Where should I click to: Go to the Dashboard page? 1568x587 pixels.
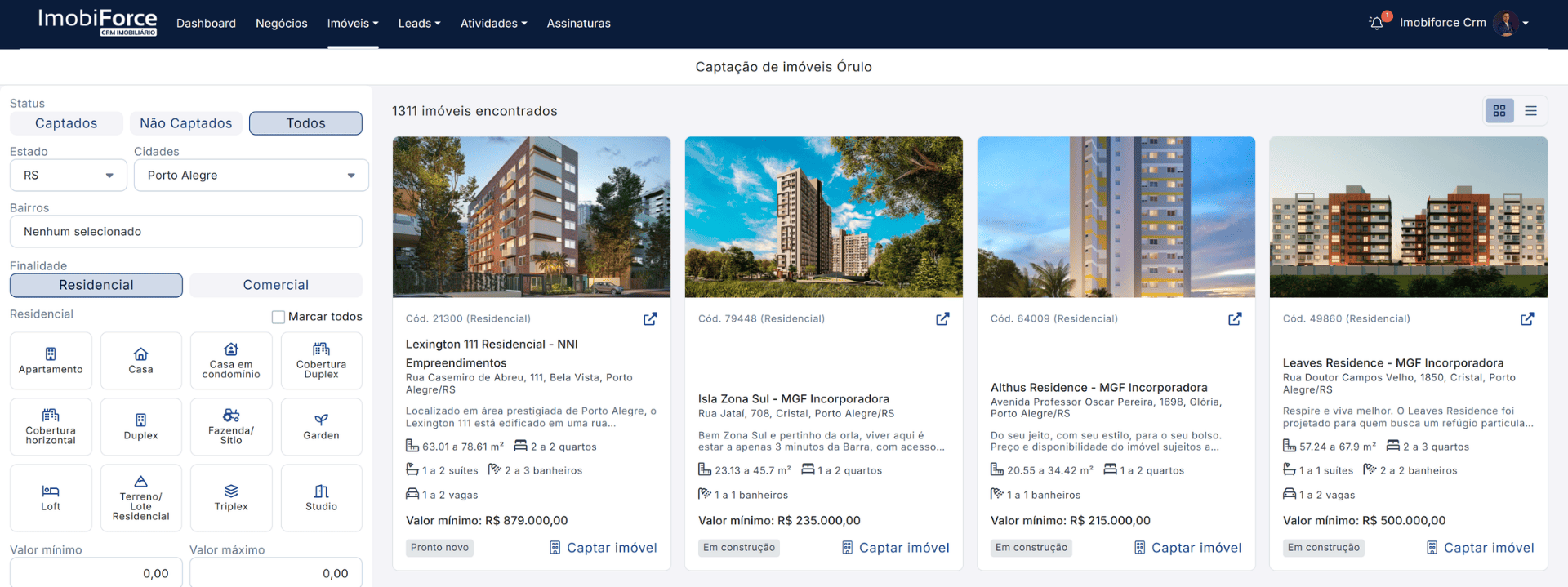[x=206, y=24]
